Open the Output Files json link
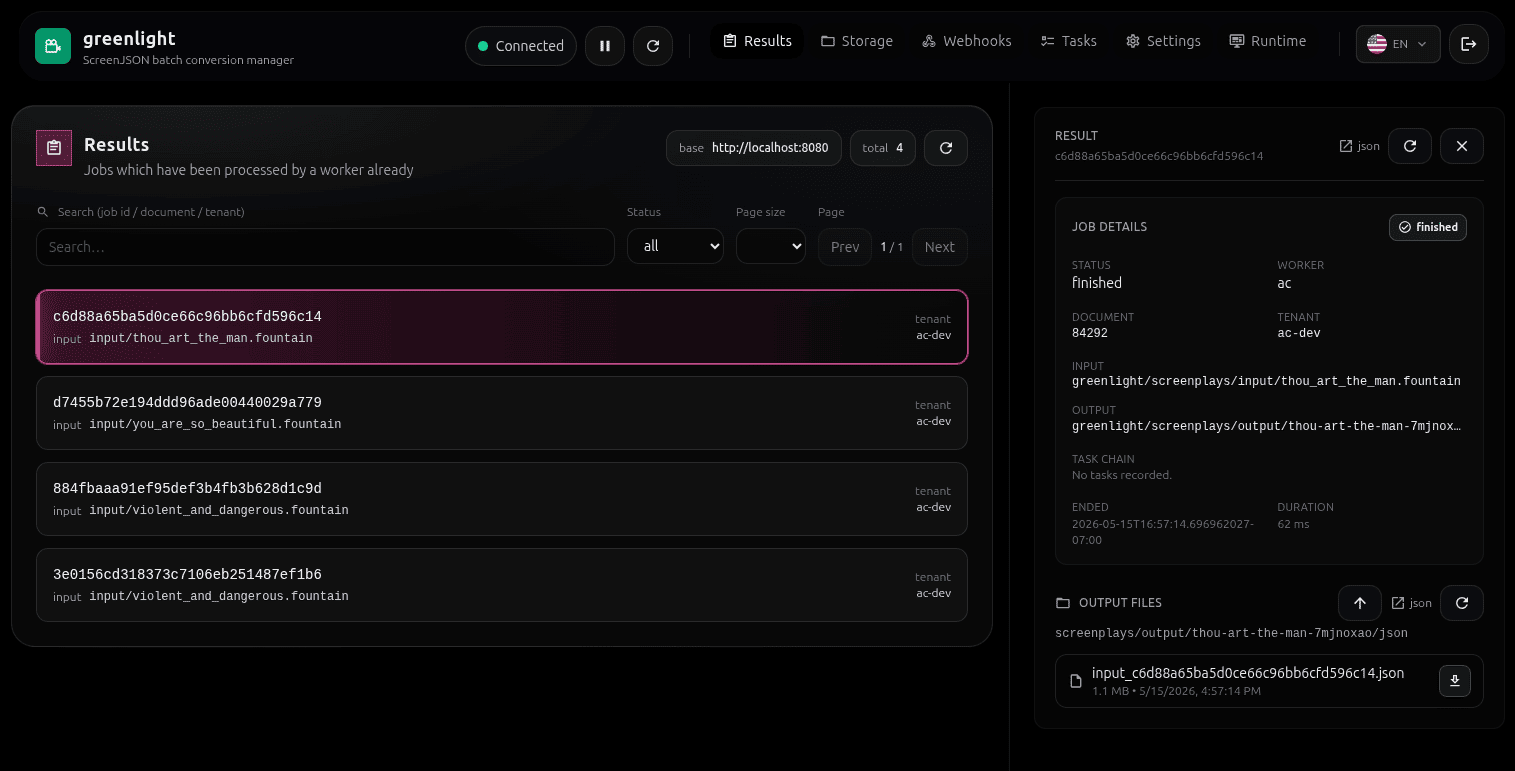1515x771 pixels. click(1412, 603)
